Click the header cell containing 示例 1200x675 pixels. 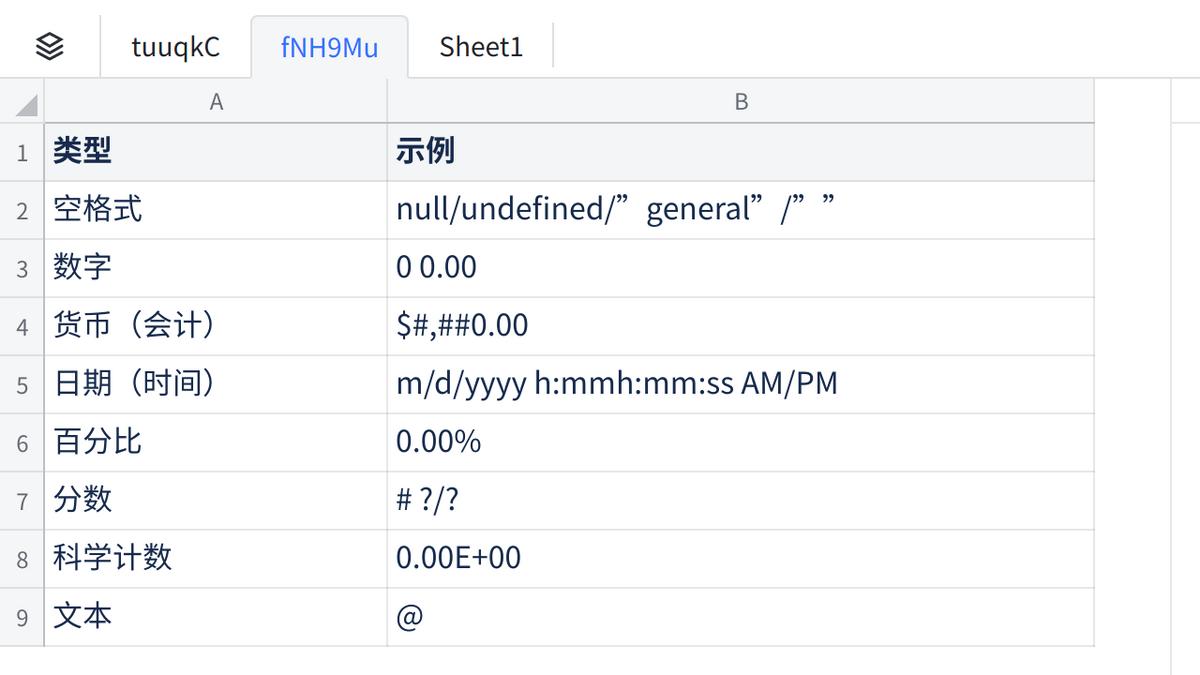pyautogui.click(x=740, y=151)
